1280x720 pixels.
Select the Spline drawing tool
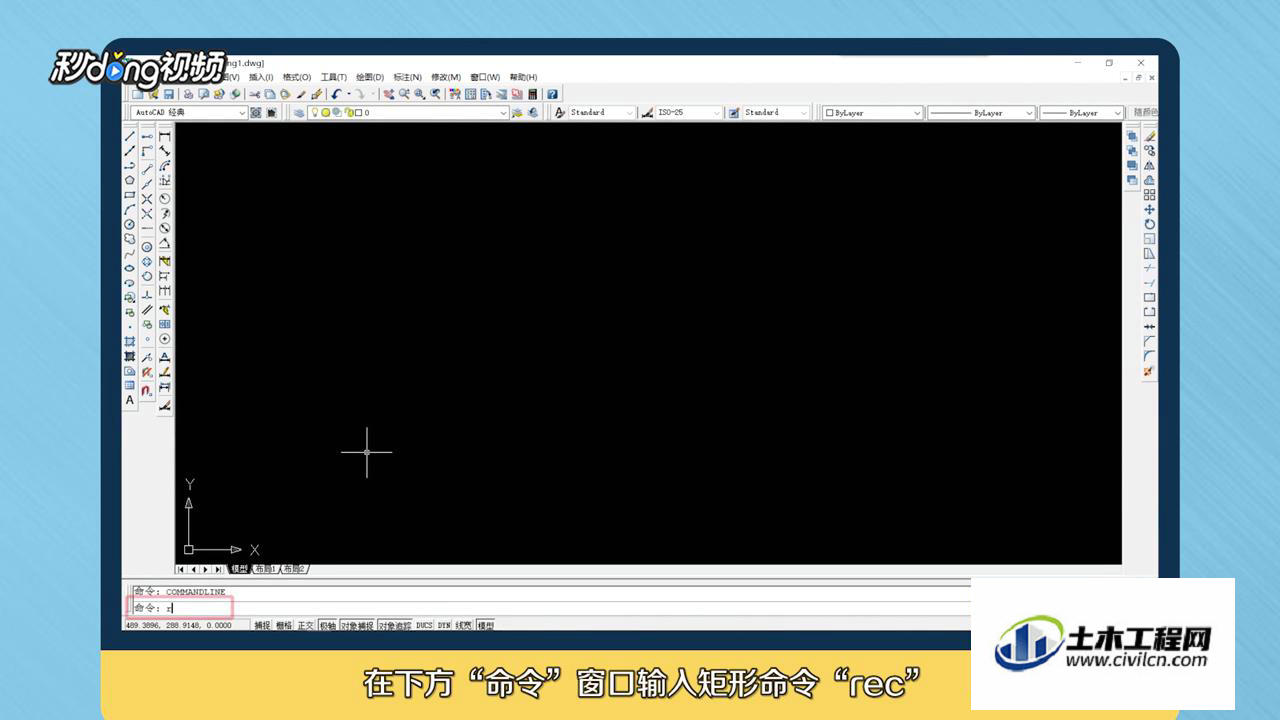[130, 254]
